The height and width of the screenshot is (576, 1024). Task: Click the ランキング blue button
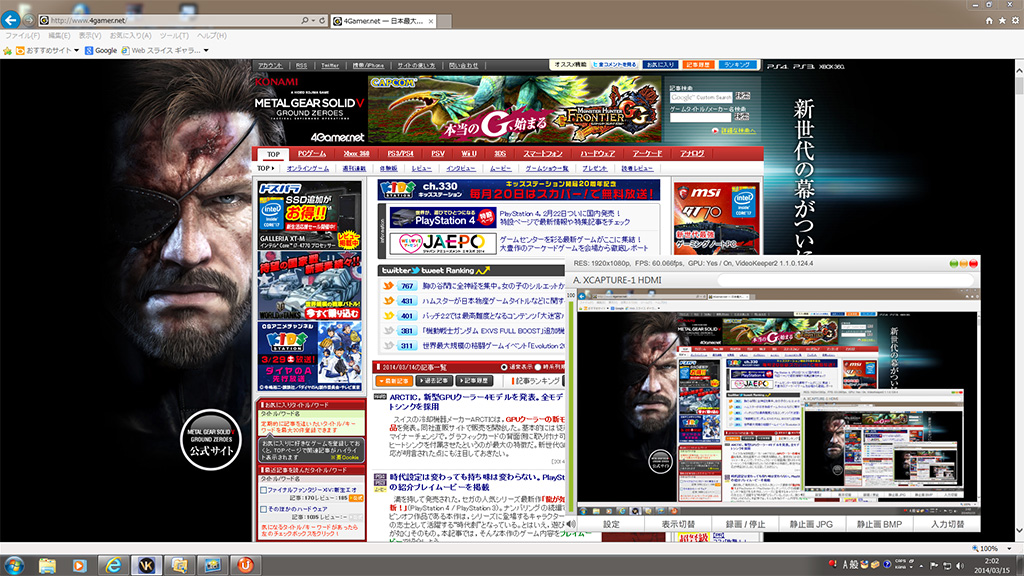coord(737,65)
